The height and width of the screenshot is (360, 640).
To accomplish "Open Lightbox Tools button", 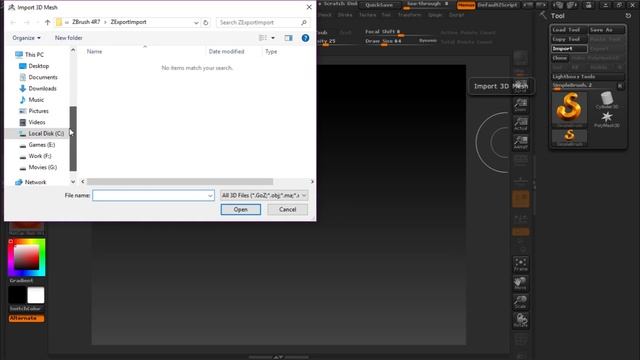I will click(x=588, y=76).
